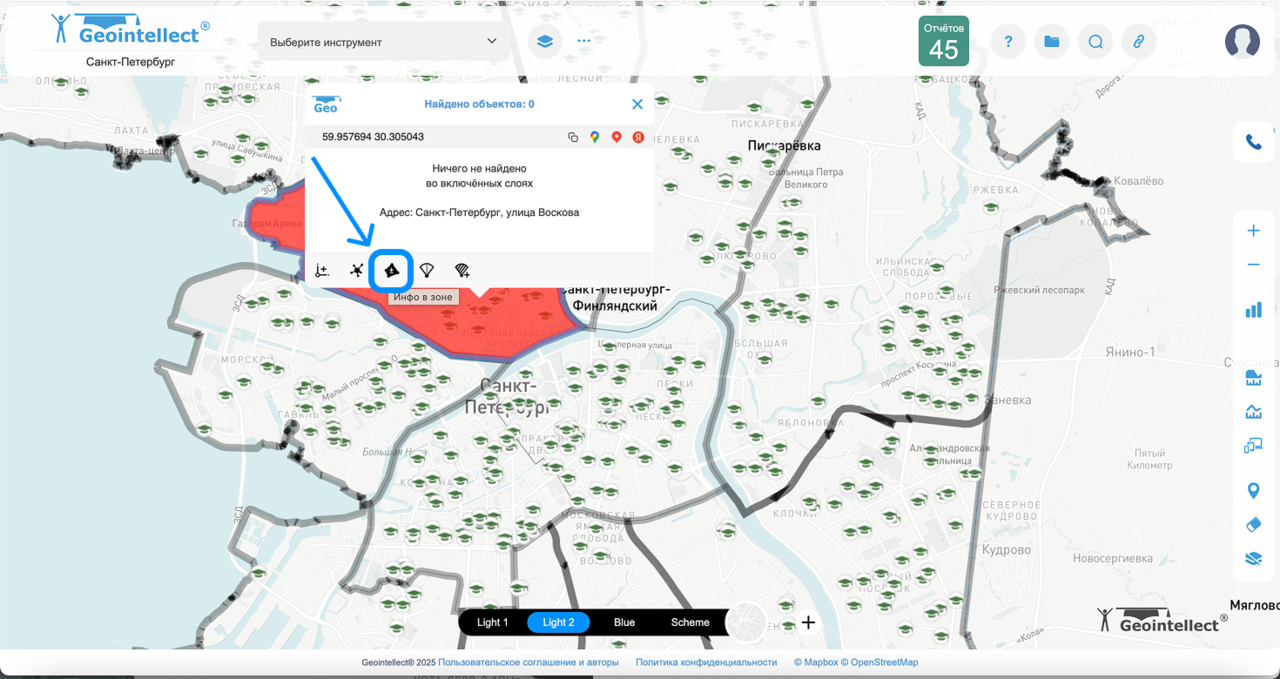Open the 'Выберите инструмент' dropdown

pos(384,42)
